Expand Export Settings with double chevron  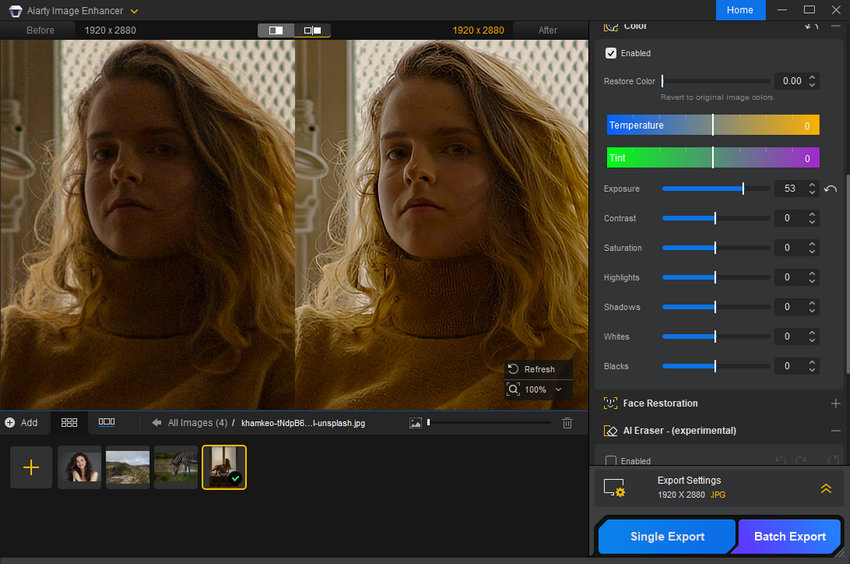[826, 488]
